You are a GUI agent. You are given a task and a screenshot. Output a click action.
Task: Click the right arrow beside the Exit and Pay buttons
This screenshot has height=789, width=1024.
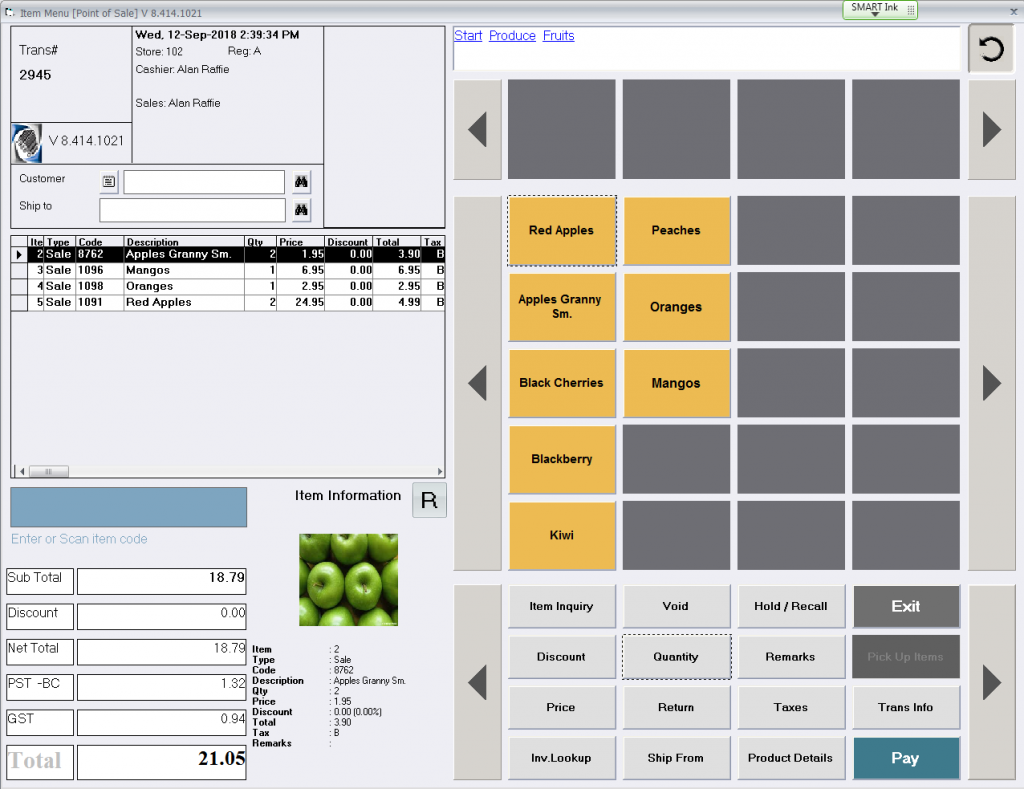(x=991, y=682)
